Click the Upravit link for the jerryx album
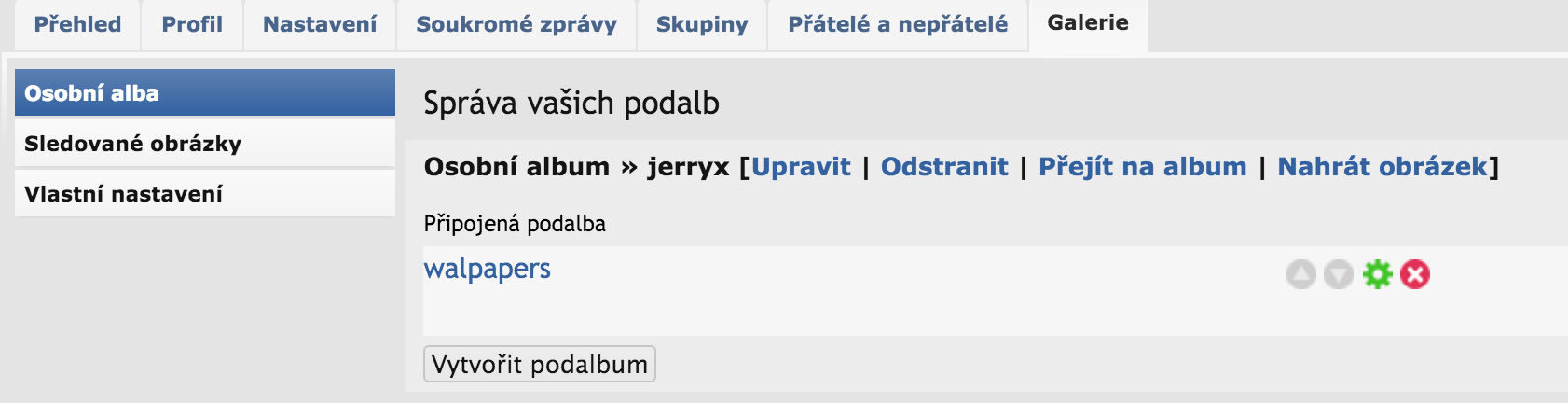 tap(801, 167)
